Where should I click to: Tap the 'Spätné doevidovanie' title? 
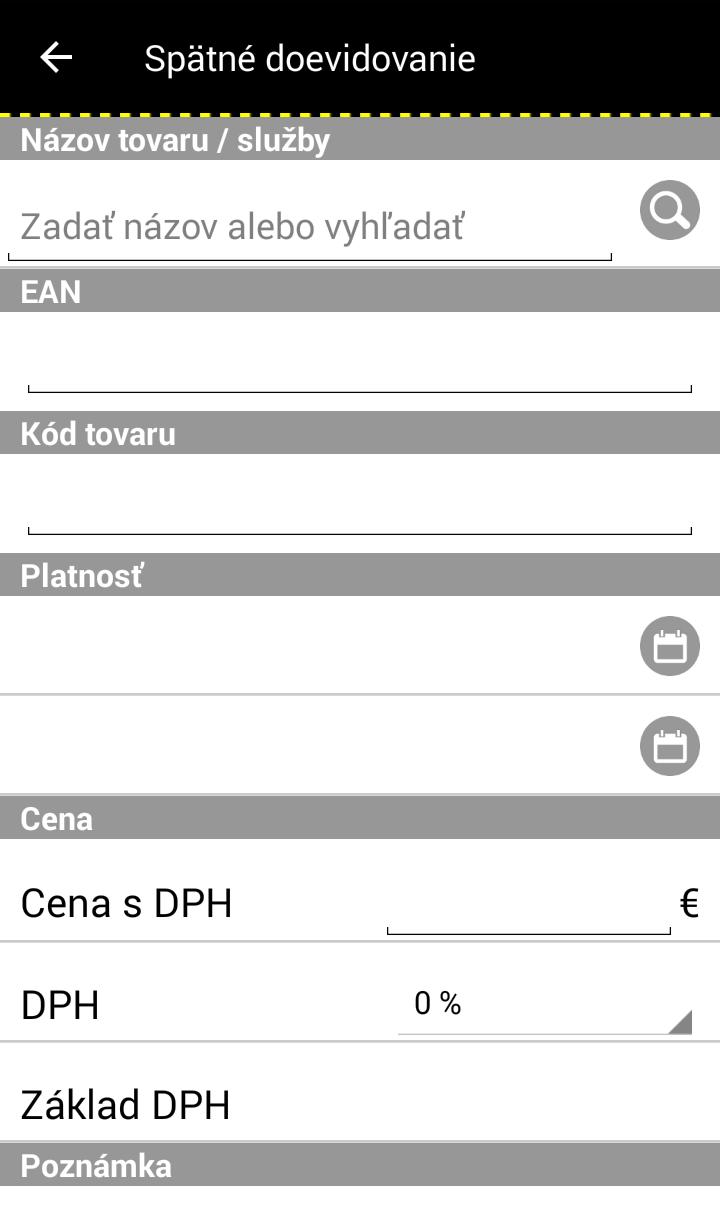pyautogui.click(x=310, y=58)
